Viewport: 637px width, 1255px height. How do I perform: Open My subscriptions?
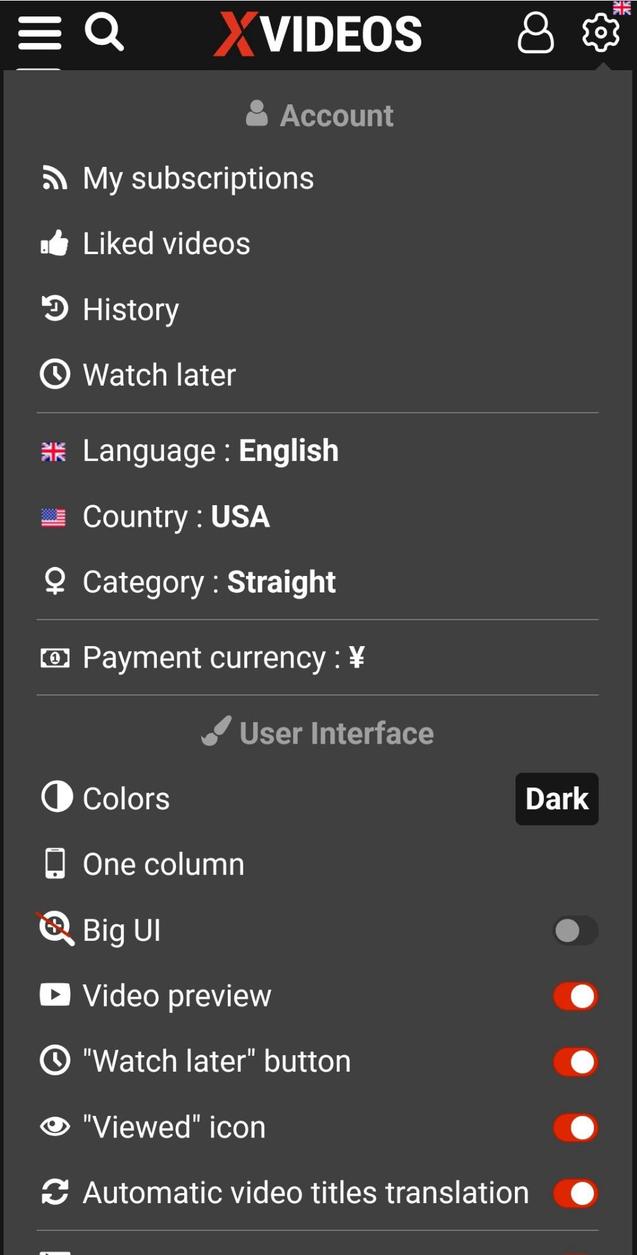tap(198, 177)
